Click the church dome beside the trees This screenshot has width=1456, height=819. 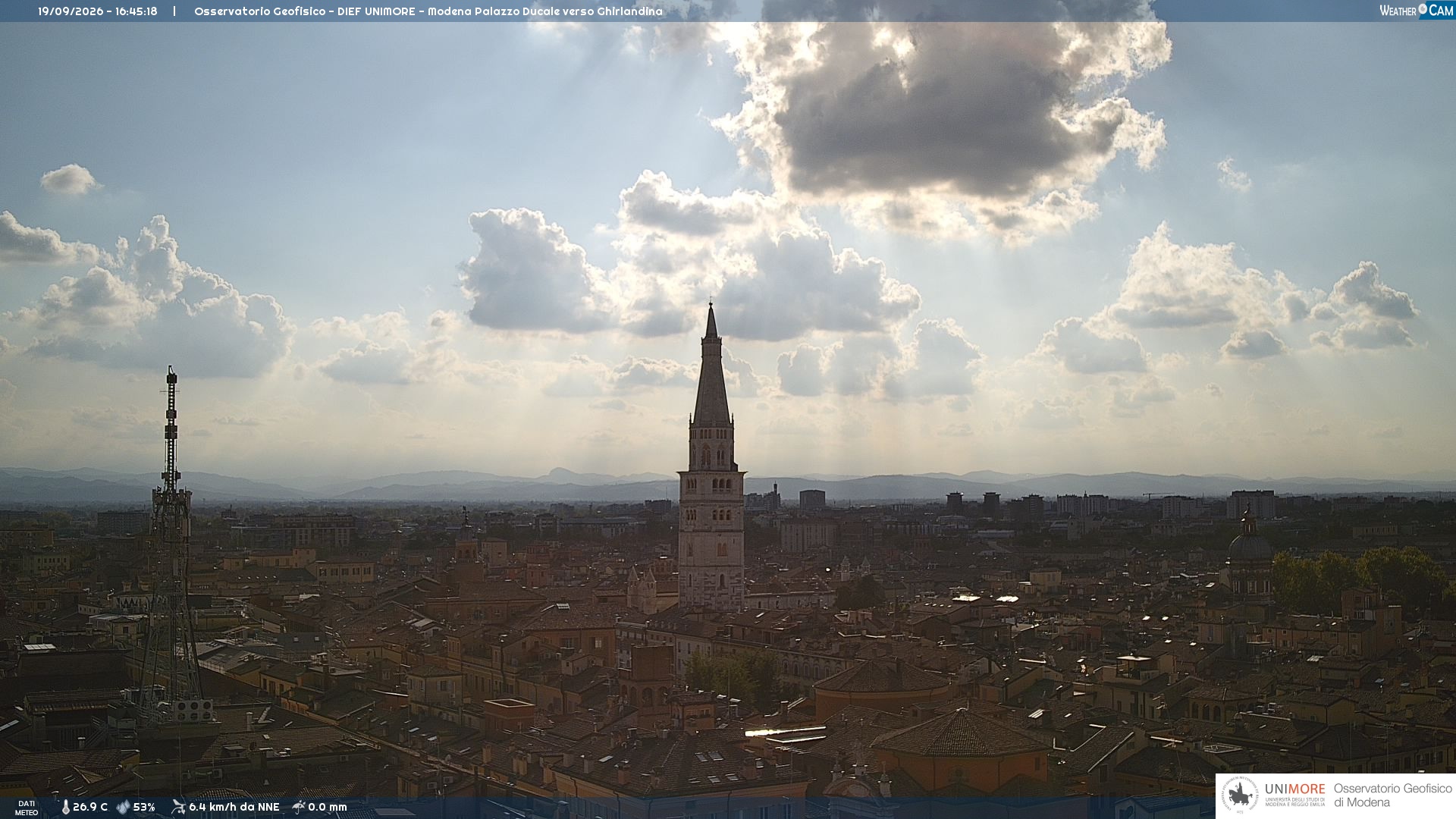pyautogui.click(x=1249, y=546)
